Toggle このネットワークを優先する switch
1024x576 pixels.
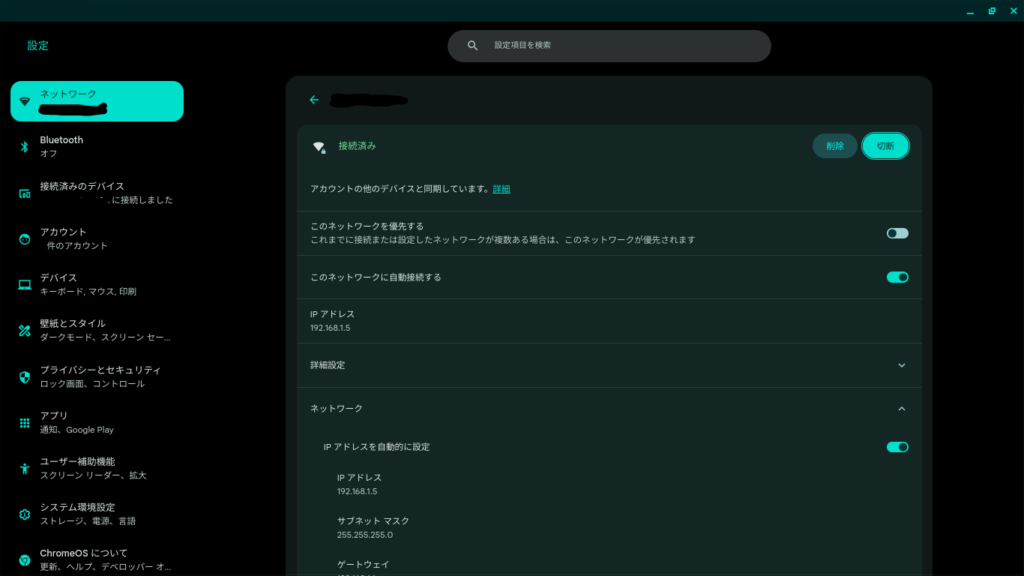(x=897, y=233)
